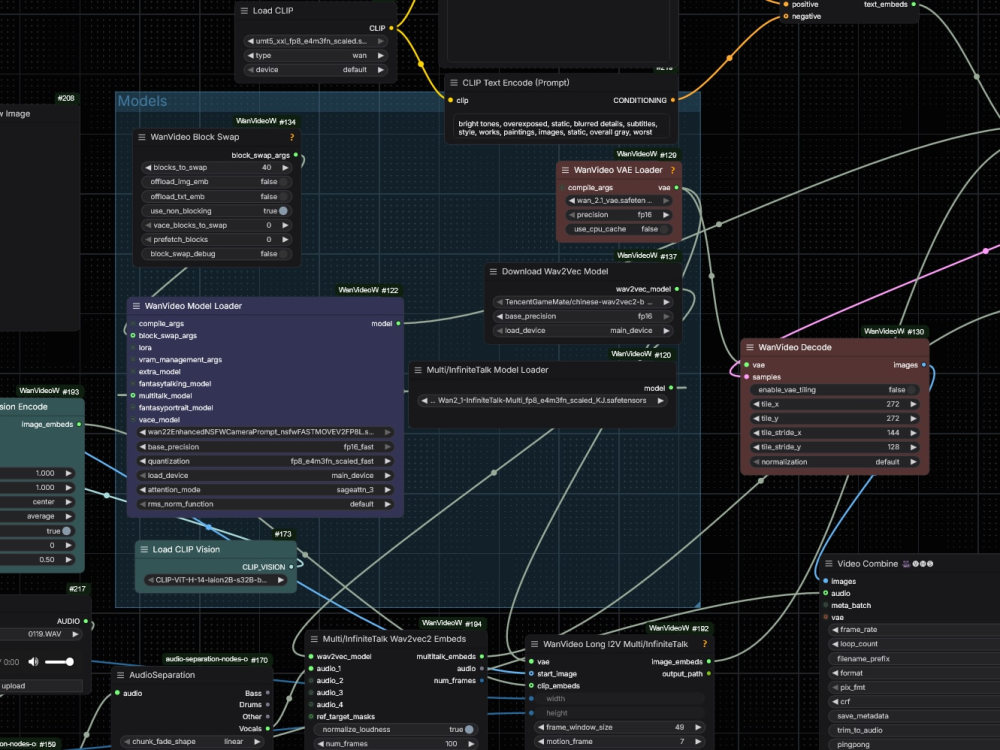Image resolution: width=1000 pixels, height=750 pixels.
Task: Open Model Loader quantization dropdown
Action: pyautogui.click(x=265, y=461)
